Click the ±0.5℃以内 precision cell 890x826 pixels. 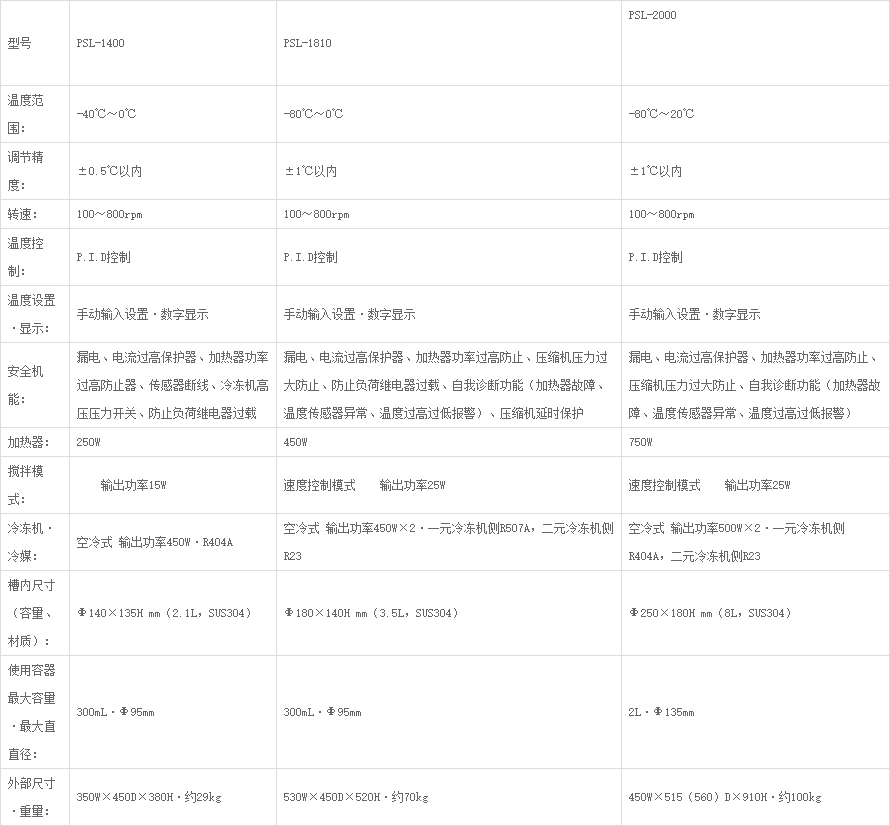click(110, 171)
